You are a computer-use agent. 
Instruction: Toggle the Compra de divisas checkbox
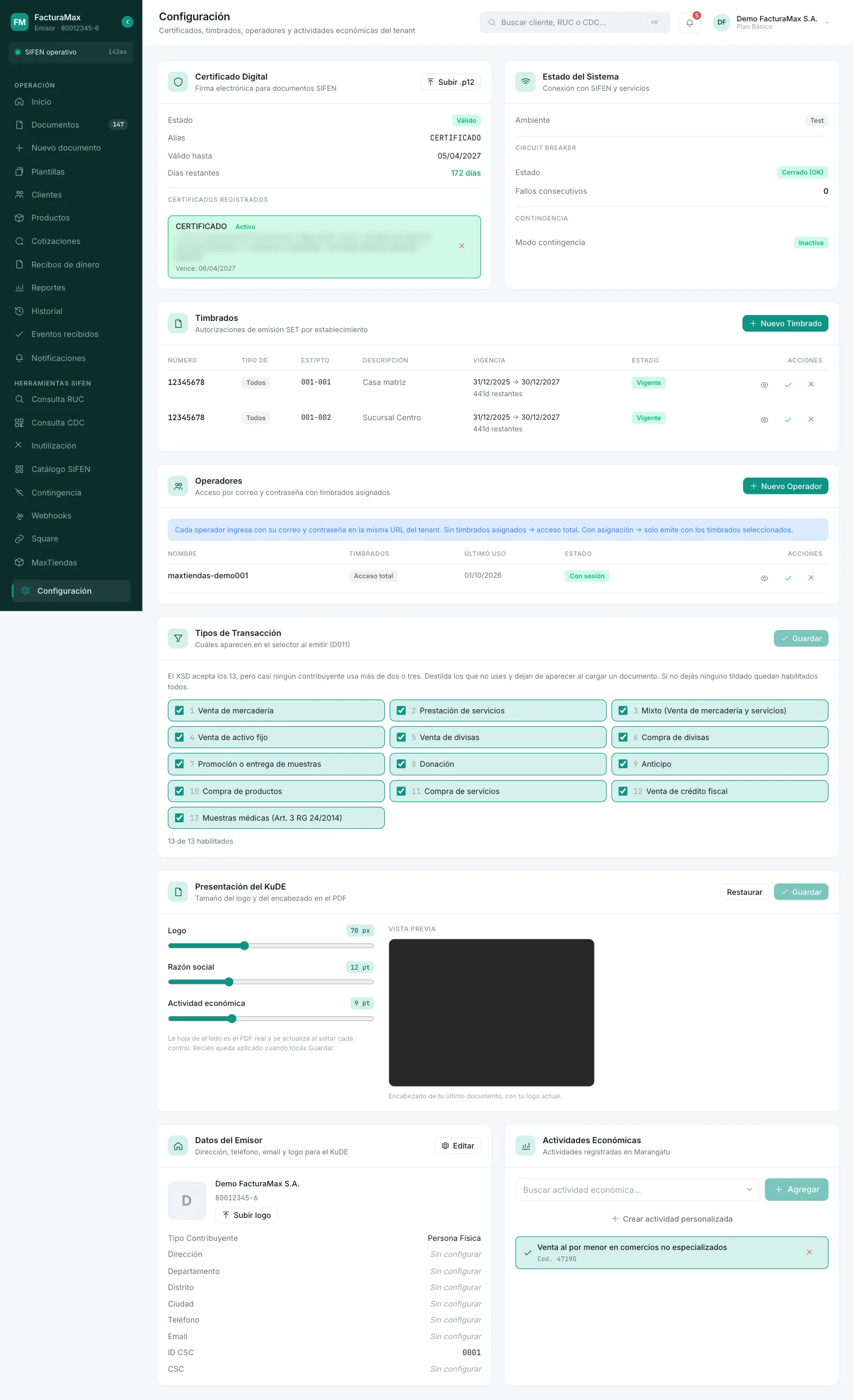click(x=623, y=737)
